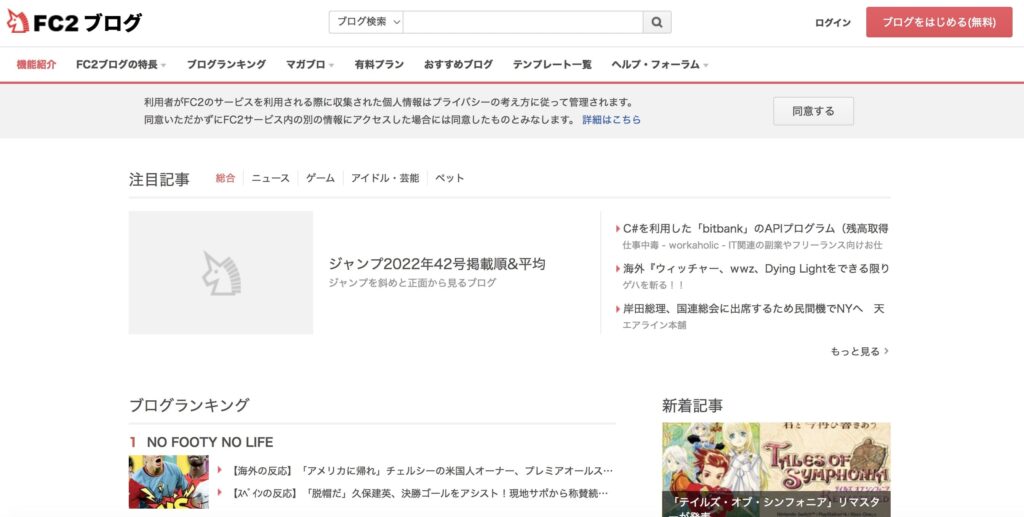The height and width of the screenshot is (517, 1024).
Task: Open the ブログ検索 dropdown
Action: click(366, 22)
